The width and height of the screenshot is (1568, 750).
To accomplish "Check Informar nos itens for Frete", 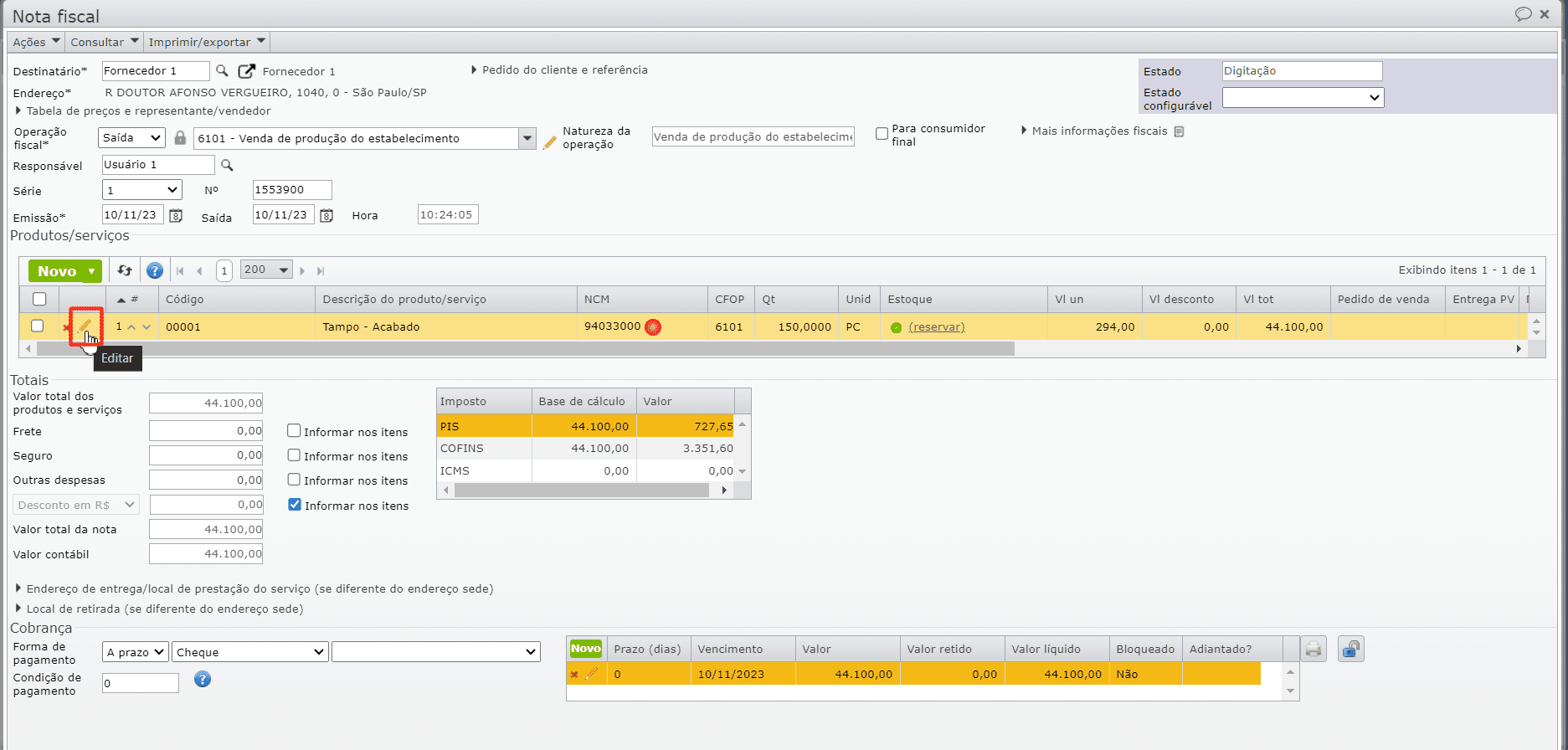I will pos(294,431).
